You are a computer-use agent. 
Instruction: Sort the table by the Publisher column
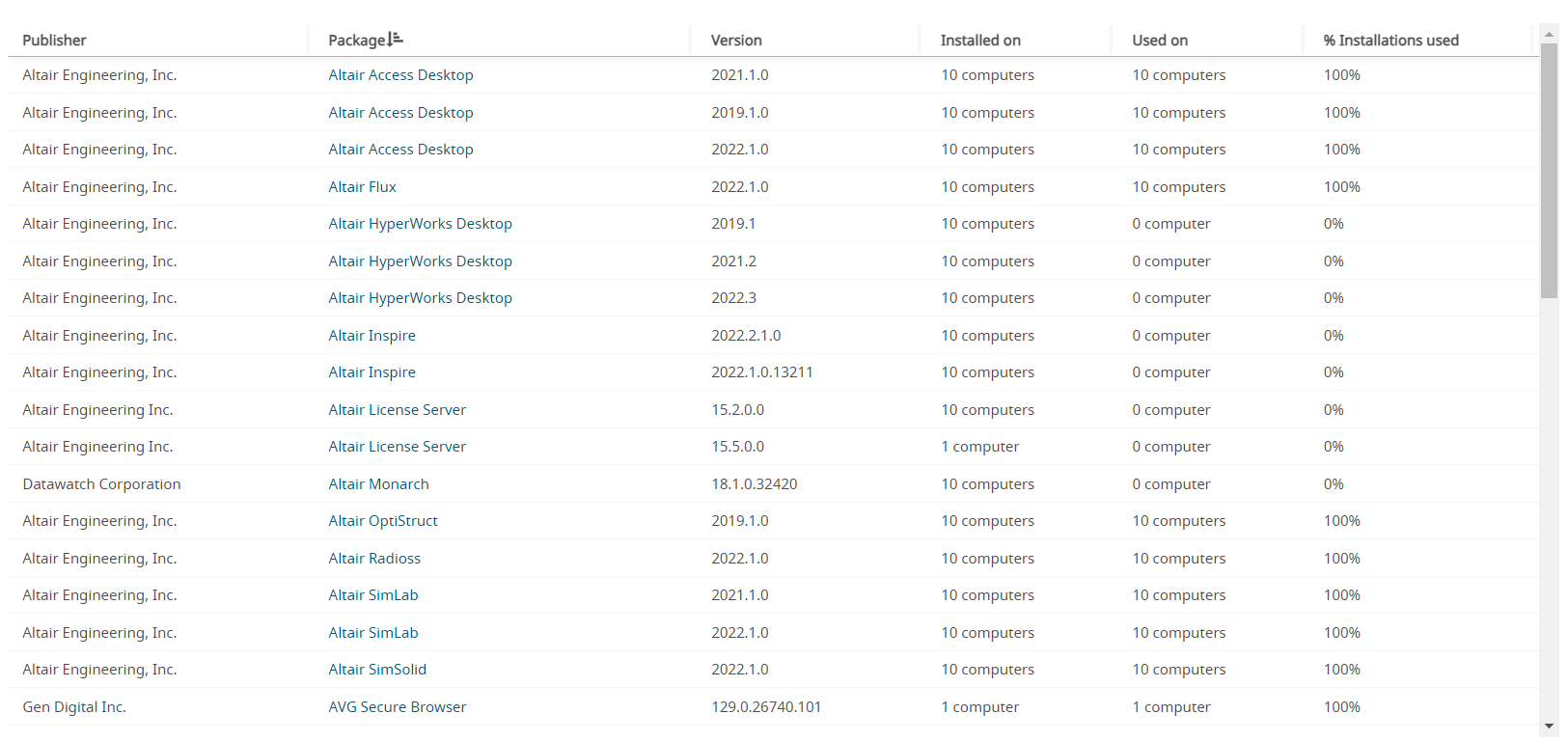coord(54,41)
